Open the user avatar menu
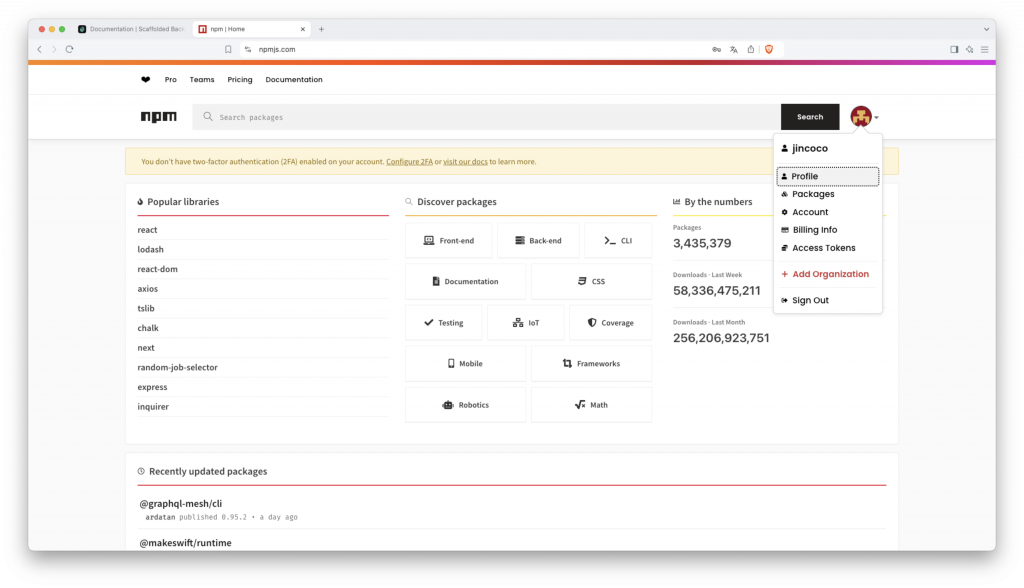The width and height of the screenshot is (1024, 588). pos(861,117)
